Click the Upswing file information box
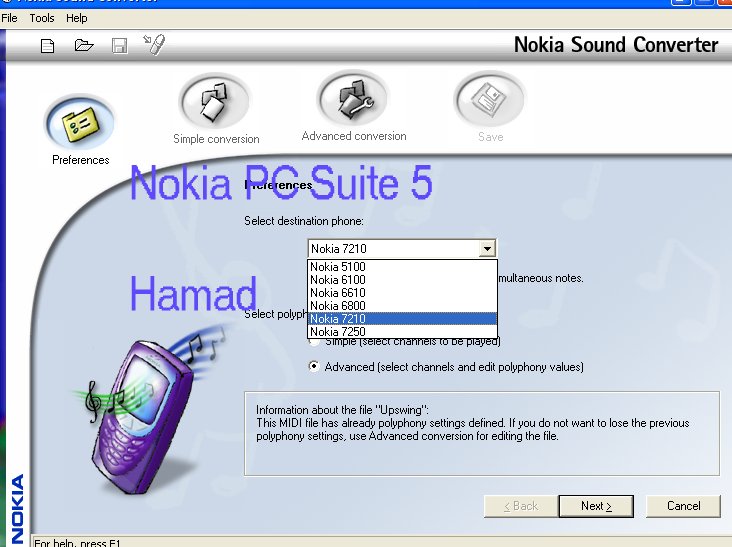The width and height of the screenshot is (732, 547). tap(482, 434)
